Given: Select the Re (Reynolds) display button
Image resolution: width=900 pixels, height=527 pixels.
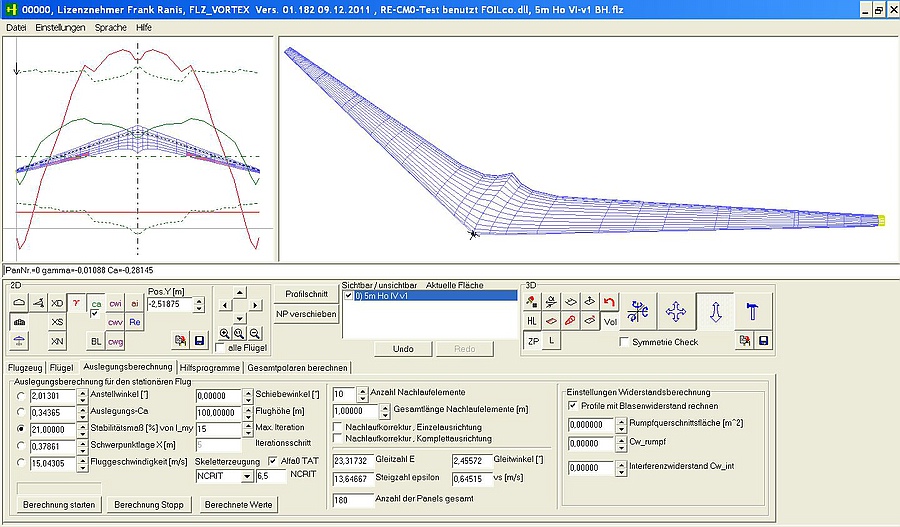Looking at the screenshot, I should pyautogui.click(x=135, y=322).
